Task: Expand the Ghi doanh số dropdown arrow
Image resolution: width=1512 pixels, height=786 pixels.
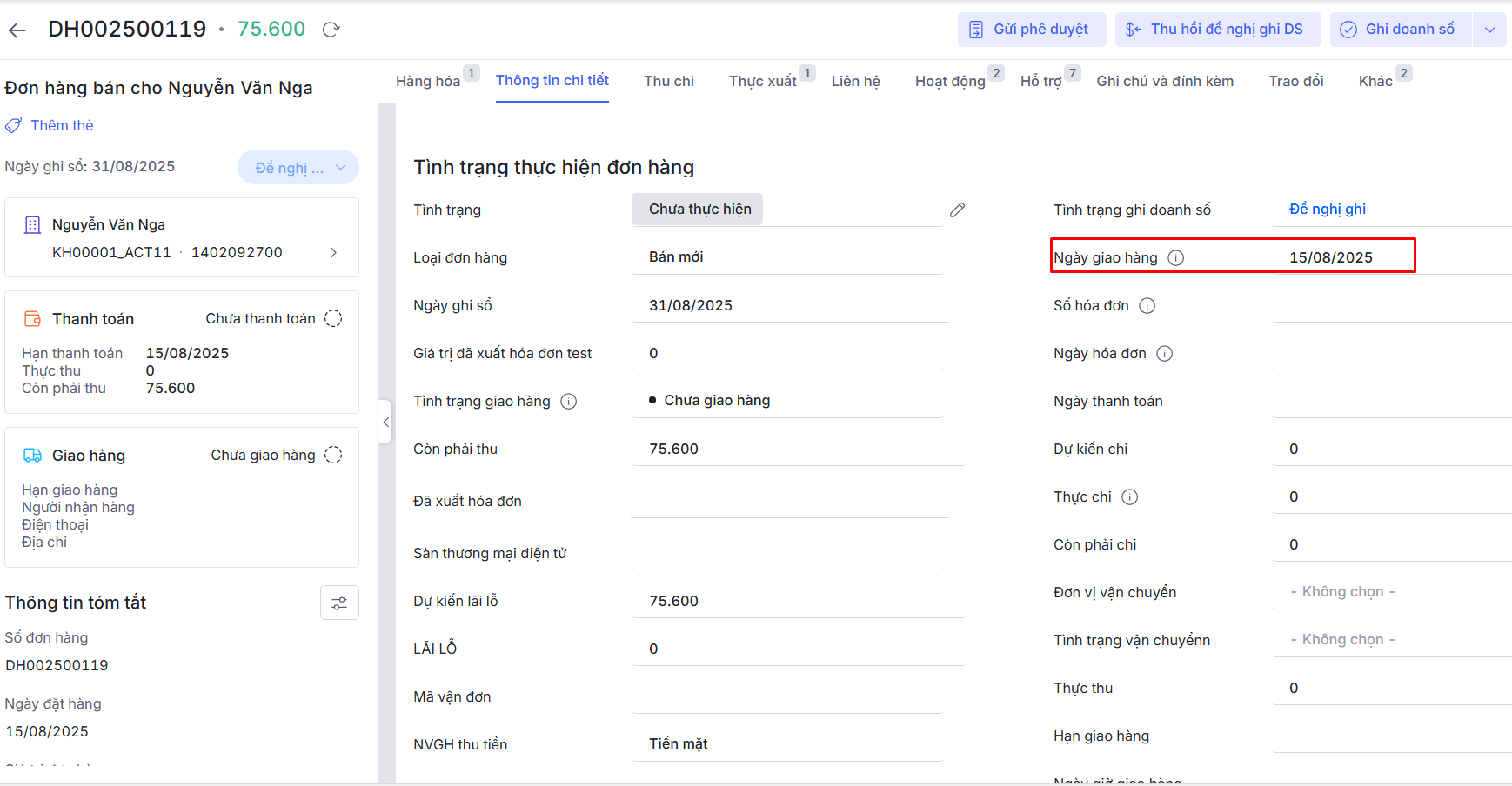Action: coord(1489,30)
